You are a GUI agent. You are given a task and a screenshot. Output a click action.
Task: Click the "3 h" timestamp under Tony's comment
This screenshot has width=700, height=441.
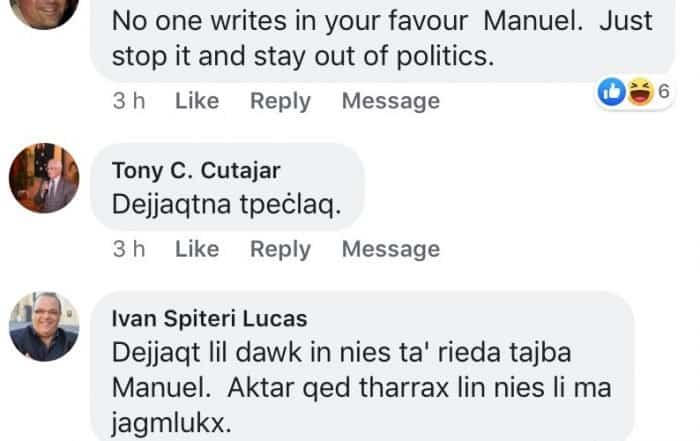(128, 249)
